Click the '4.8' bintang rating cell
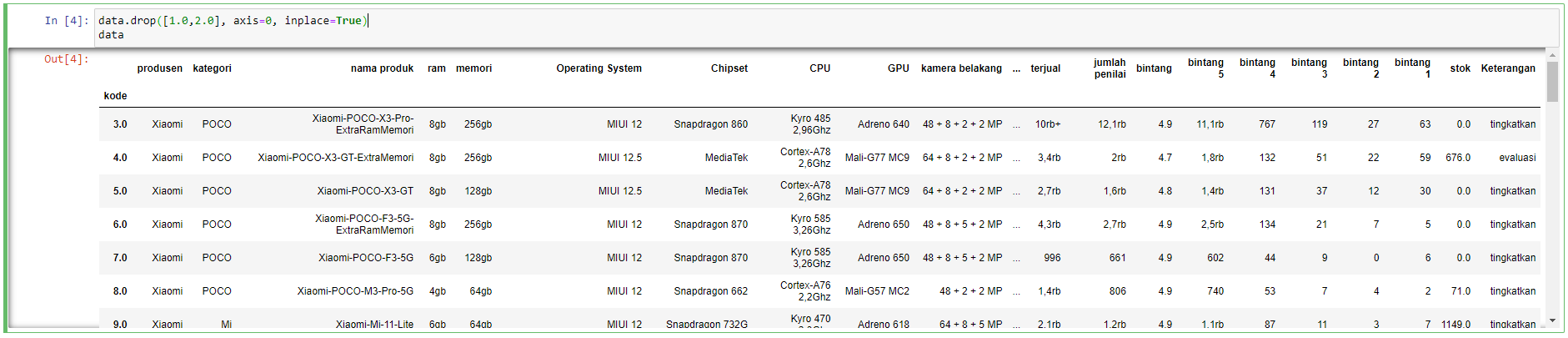The height and width of the screenshot is (338, 1568). click(1165, 191)
